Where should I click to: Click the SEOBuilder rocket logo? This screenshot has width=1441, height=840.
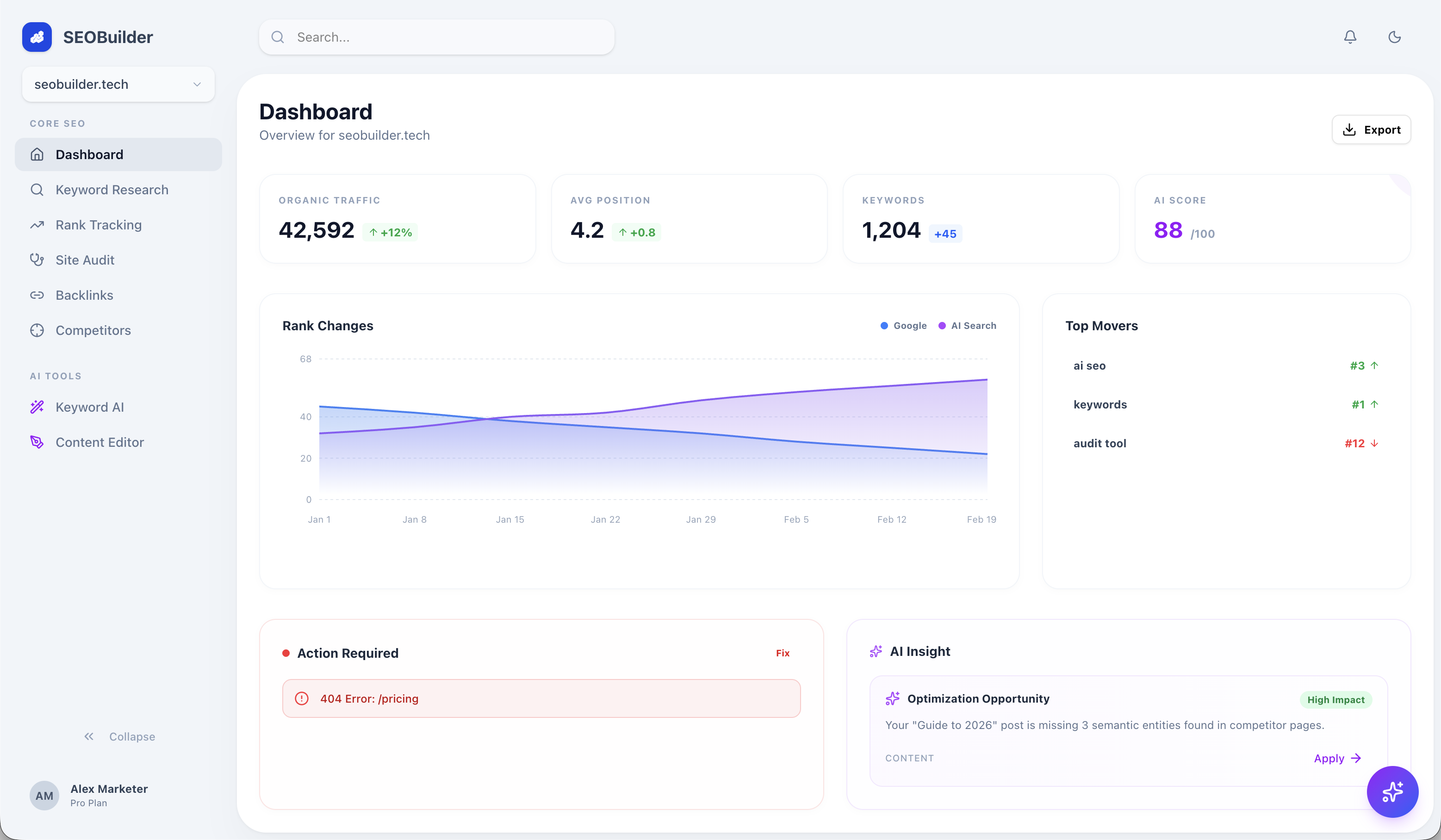(37, 37)
